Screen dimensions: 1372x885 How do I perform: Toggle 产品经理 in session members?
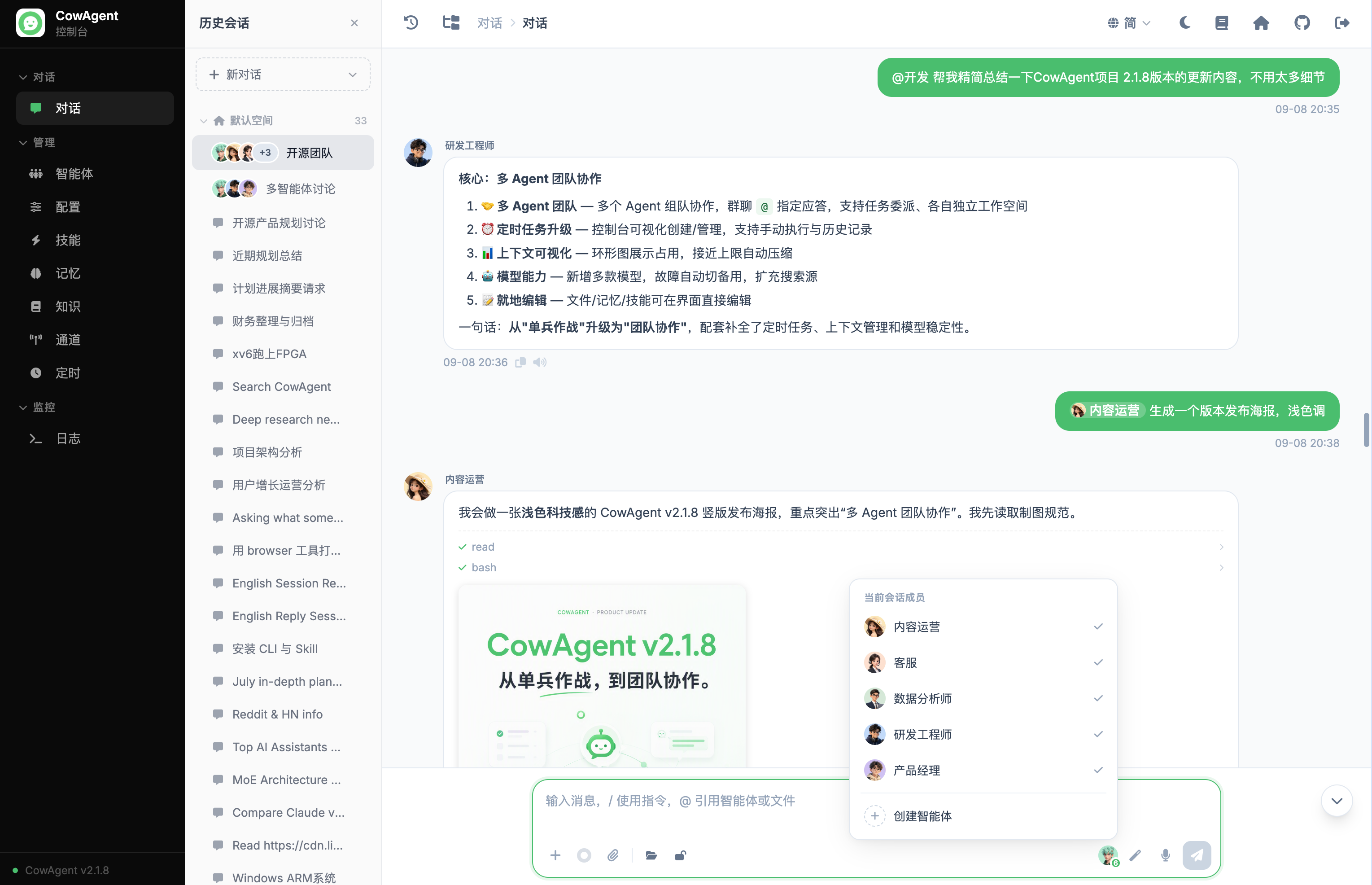click(983, 771)
